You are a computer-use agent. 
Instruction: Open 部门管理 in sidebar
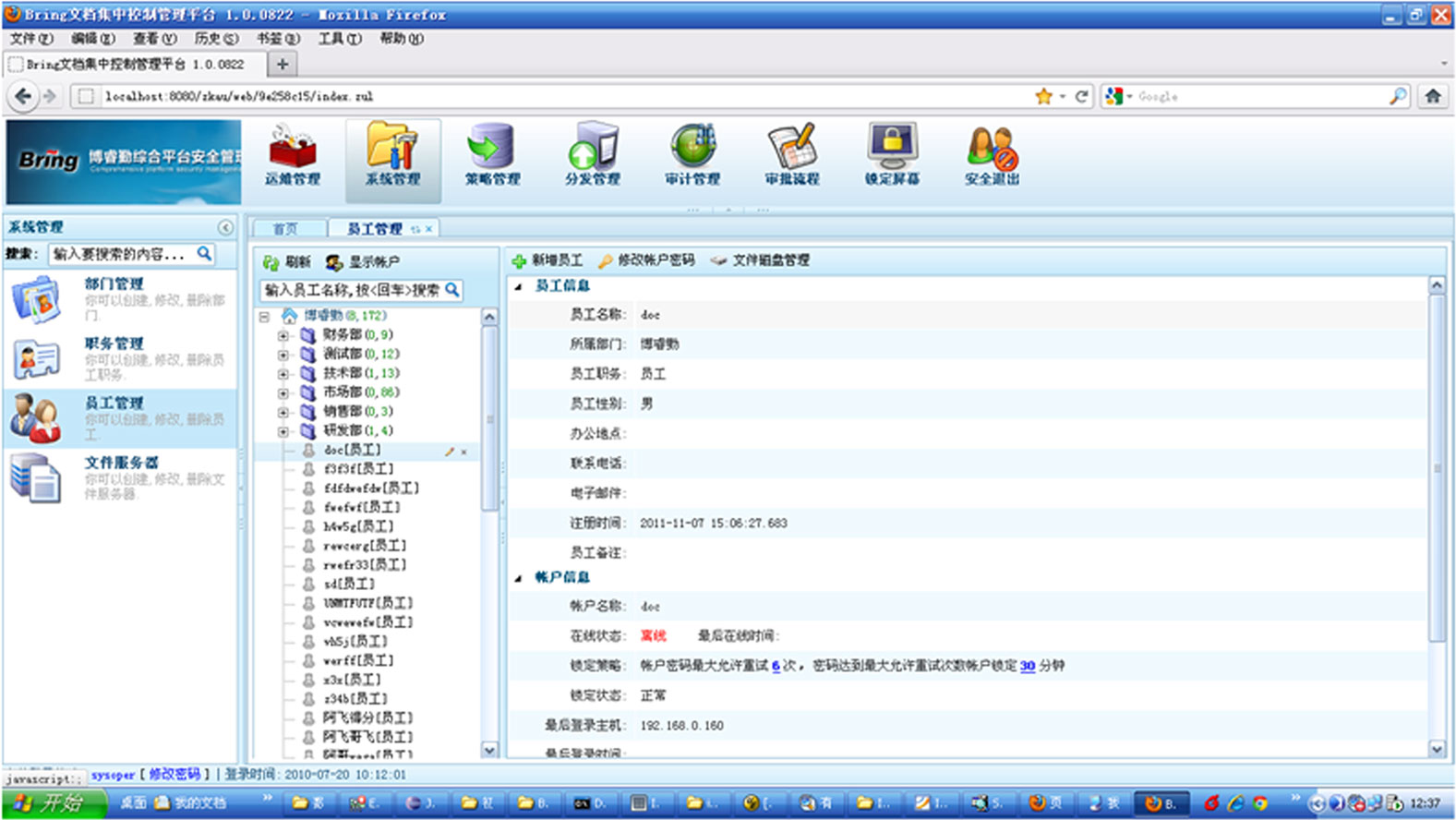pos(119,299)
